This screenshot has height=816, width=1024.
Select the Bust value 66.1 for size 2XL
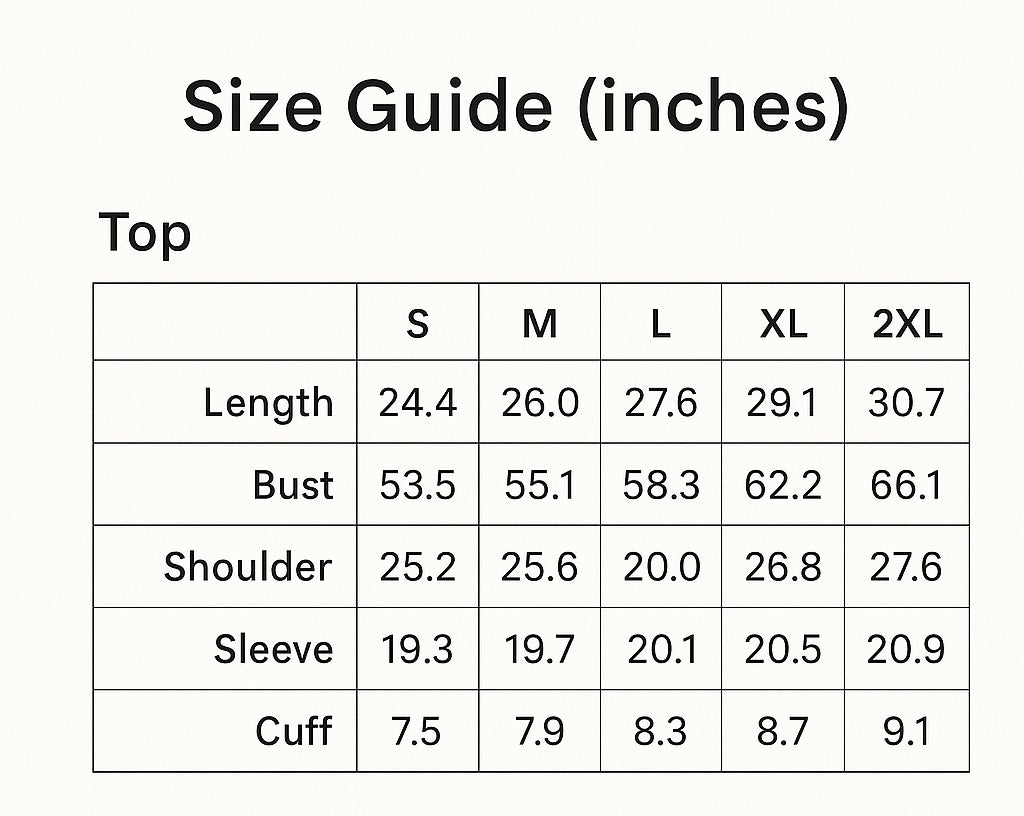[x=907, y=486]
